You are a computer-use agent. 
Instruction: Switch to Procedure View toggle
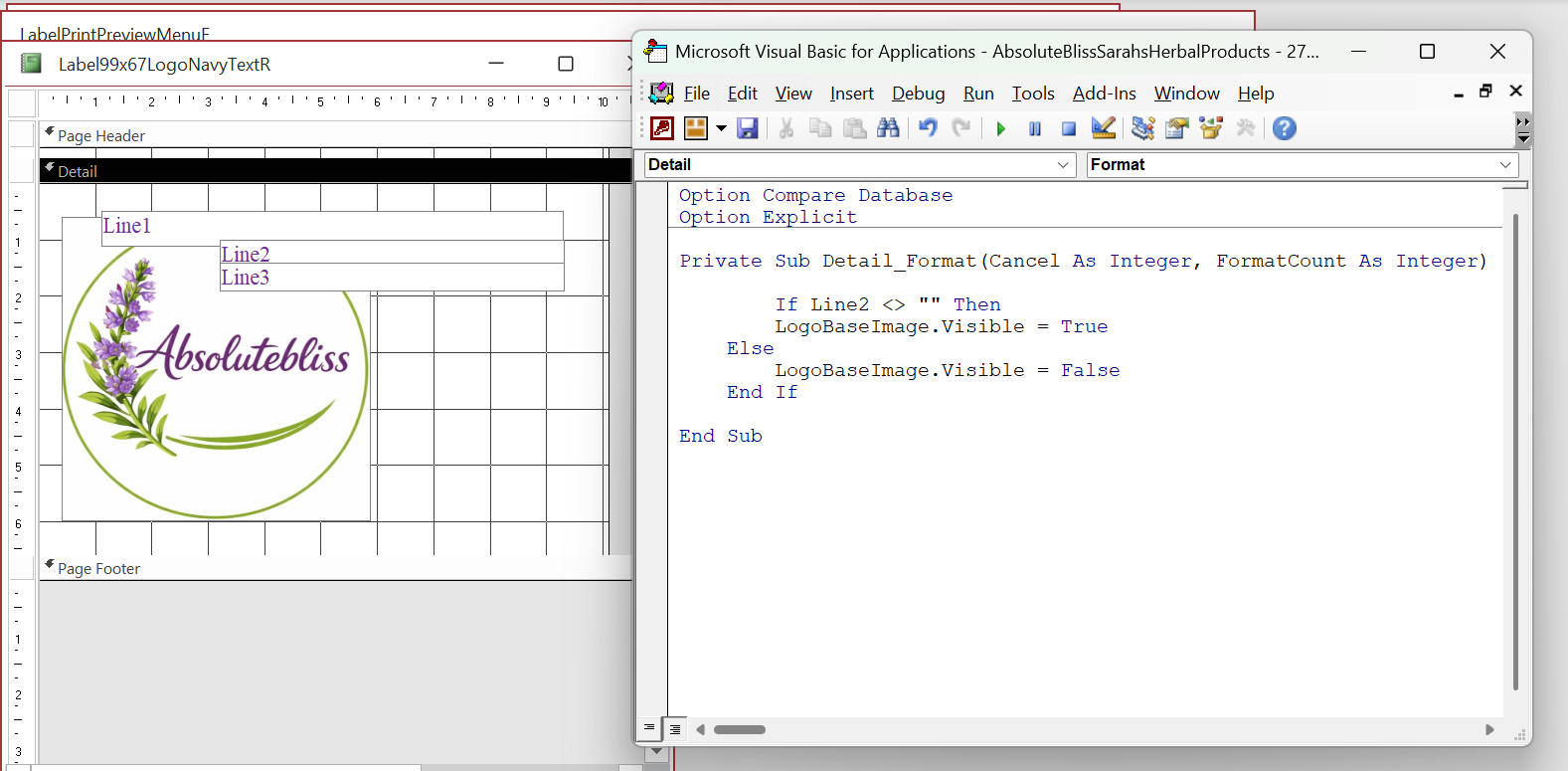(x=649, y=728)
